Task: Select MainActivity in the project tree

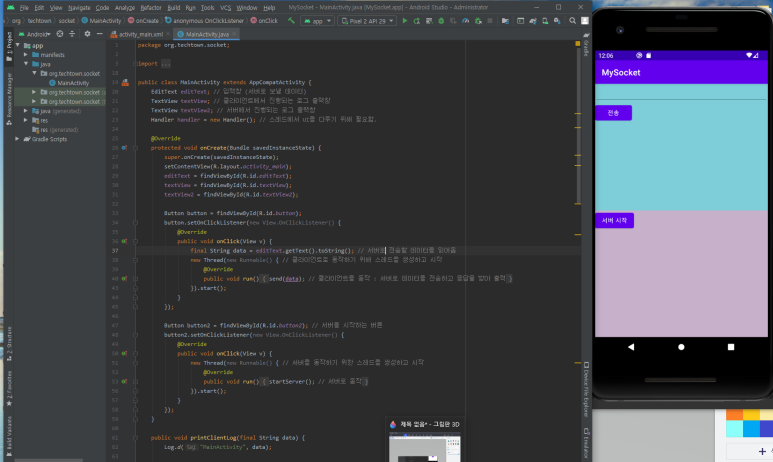Action: coord(69,83)
